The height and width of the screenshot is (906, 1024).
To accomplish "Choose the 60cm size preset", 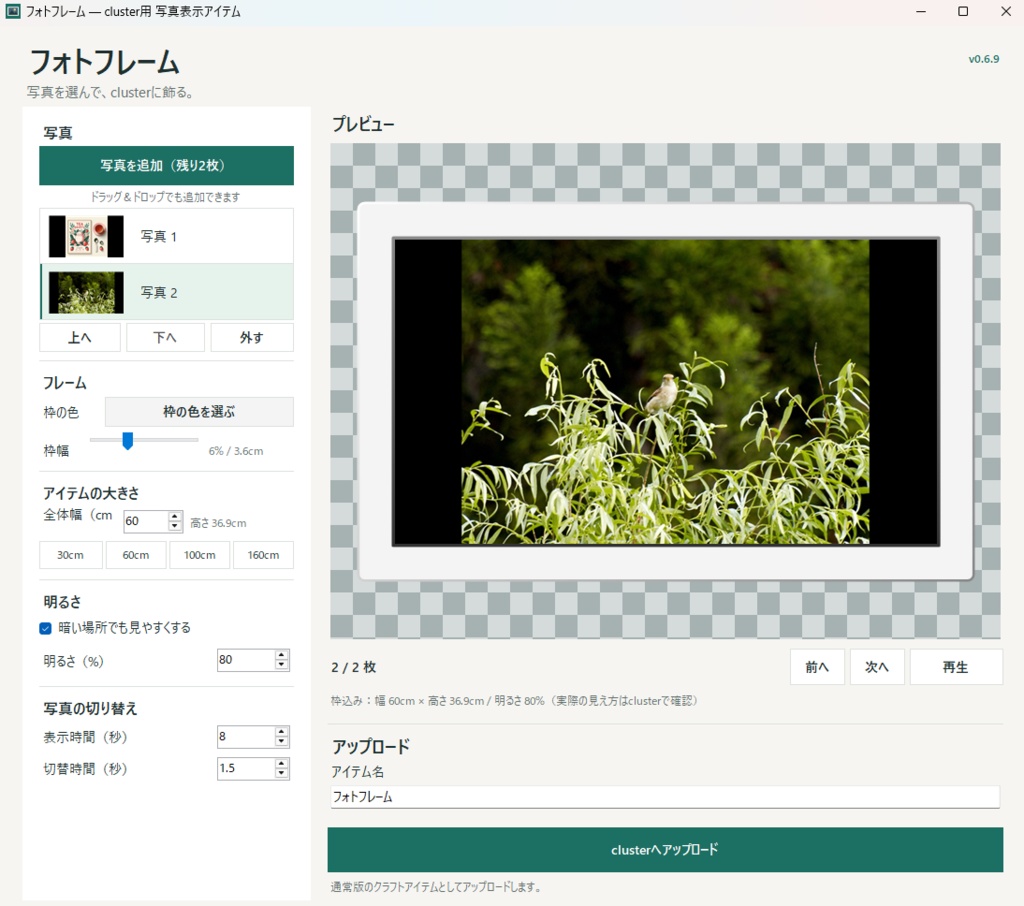I will 136,555.
